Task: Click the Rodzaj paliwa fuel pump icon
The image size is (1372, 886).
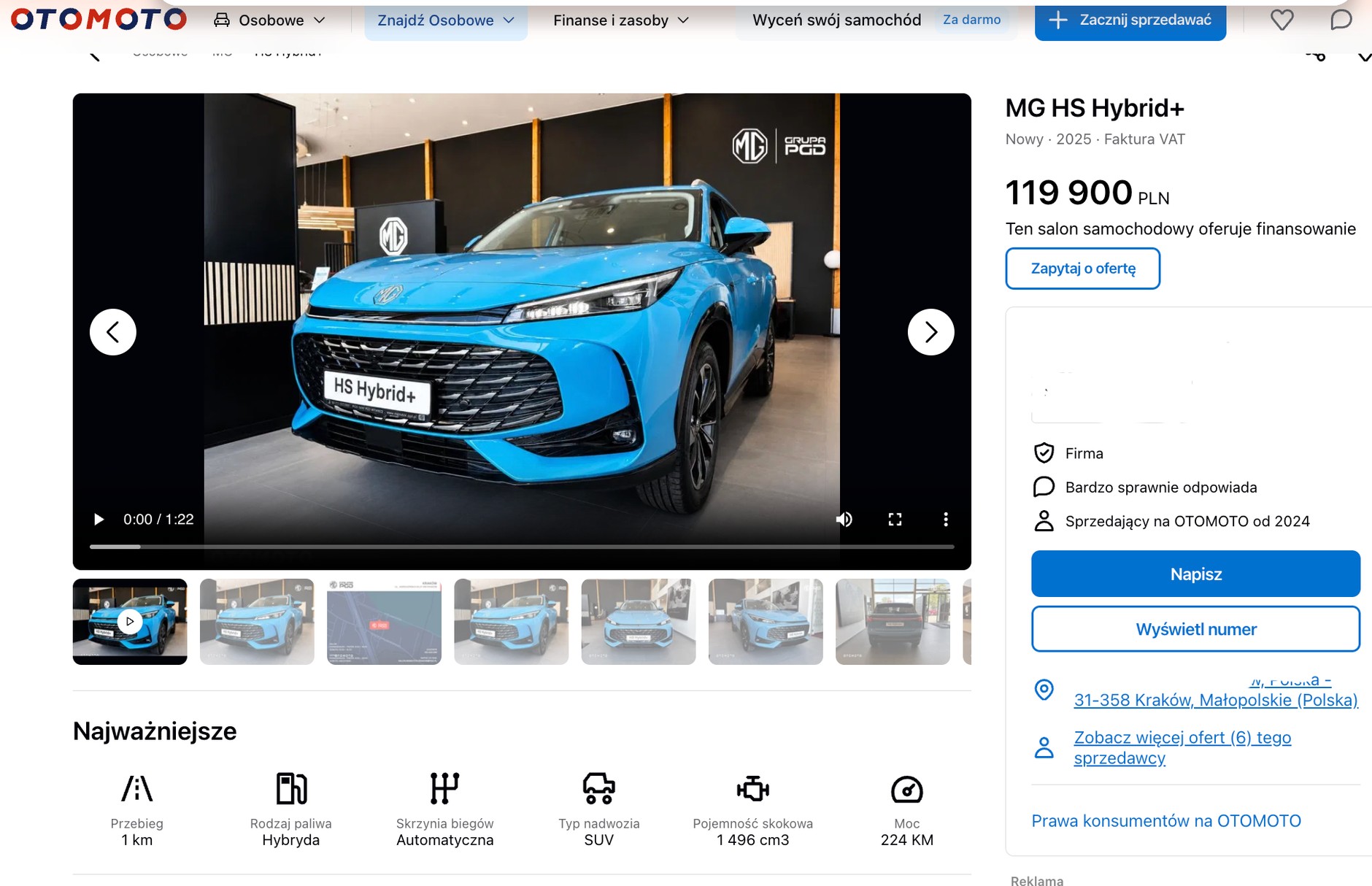Action: (291, 789)
